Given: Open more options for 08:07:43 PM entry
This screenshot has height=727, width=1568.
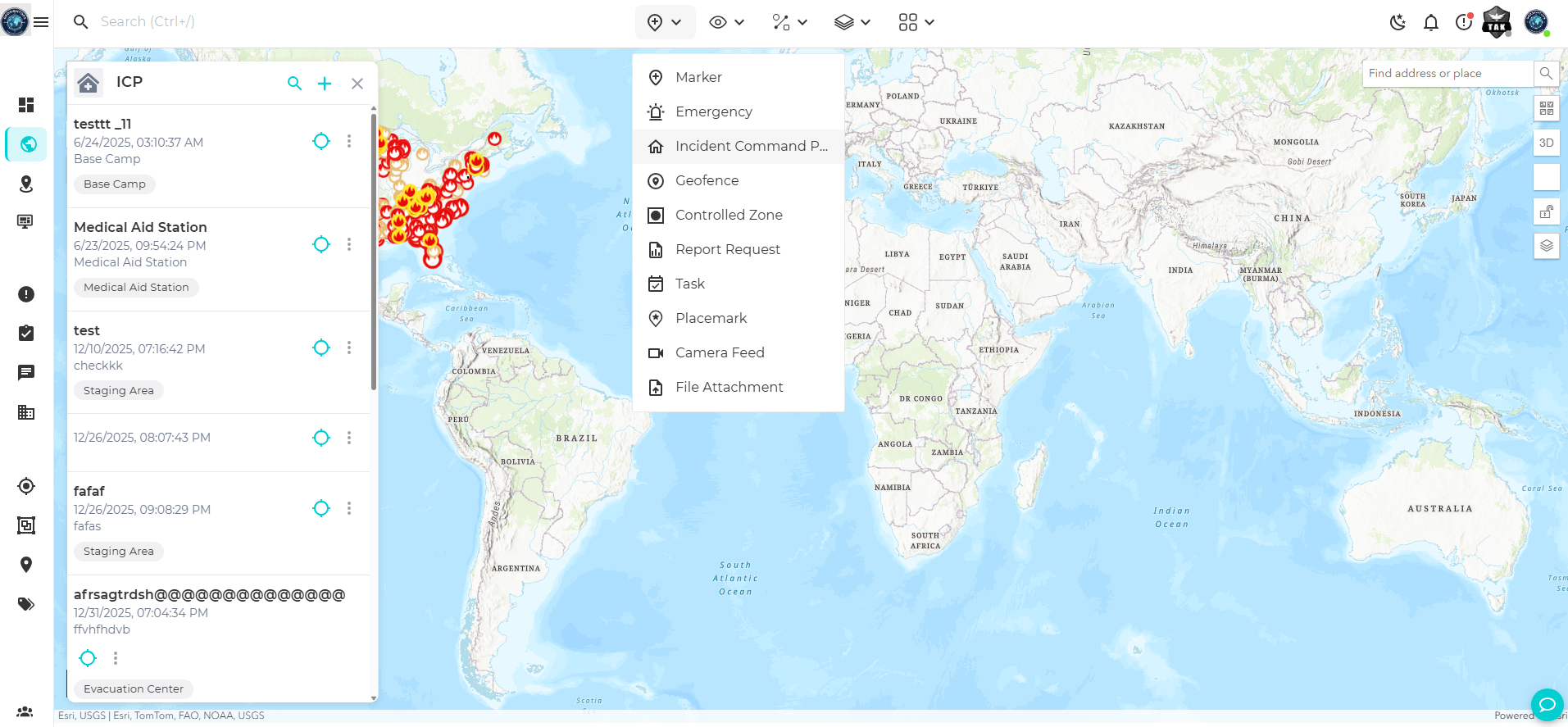Looking at the screenshot, I should coord(349,438).
